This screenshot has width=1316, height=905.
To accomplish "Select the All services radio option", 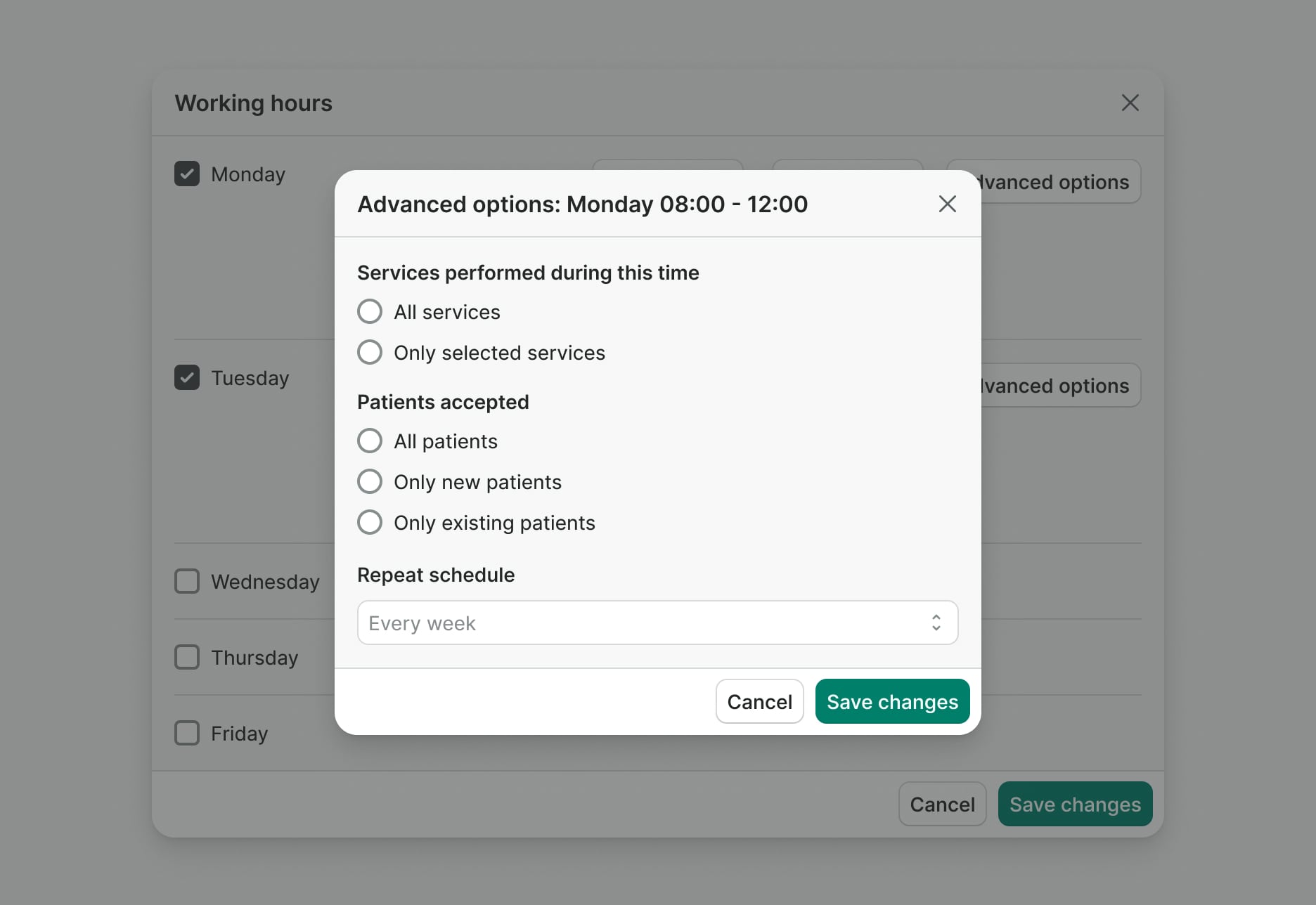I will click(370, 311).
